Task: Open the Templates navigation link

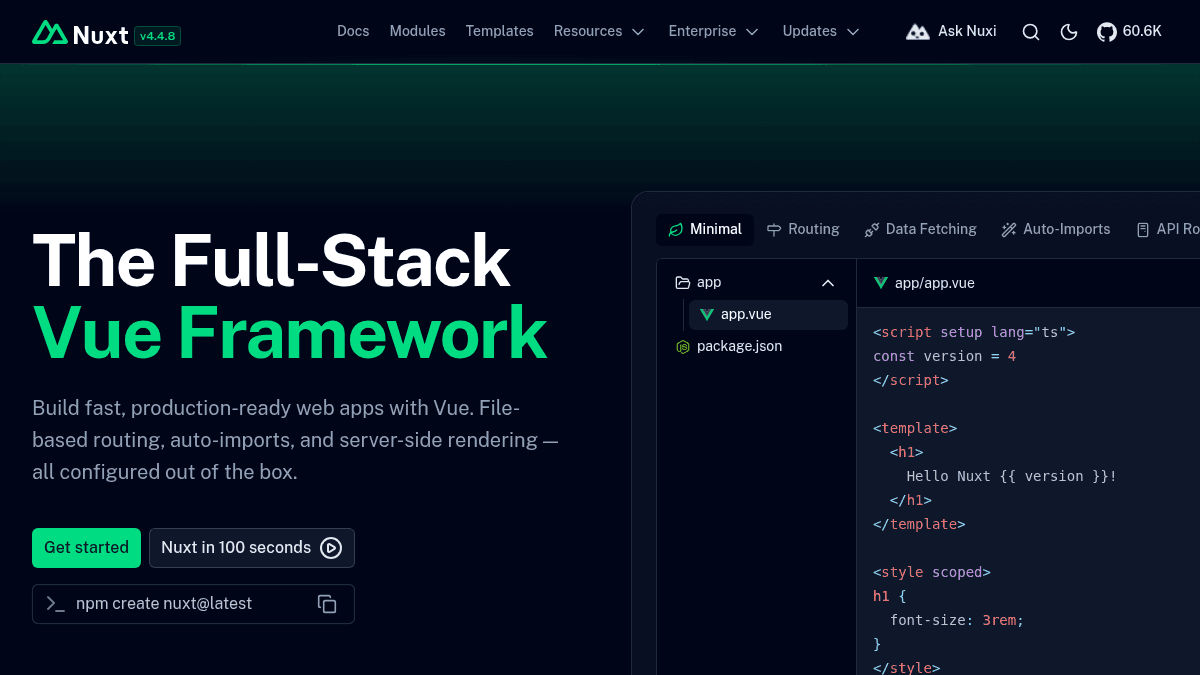Action: (x=499, y=31)
